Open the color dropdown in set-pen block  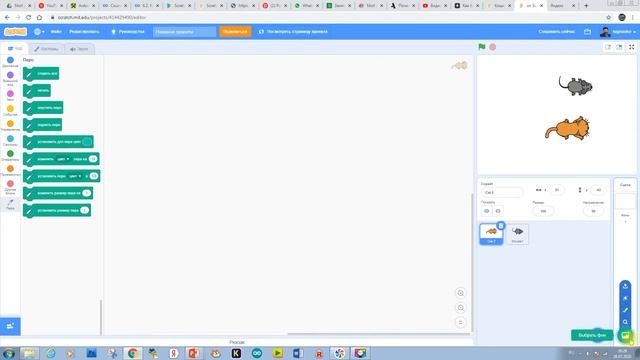pos(75,176)
